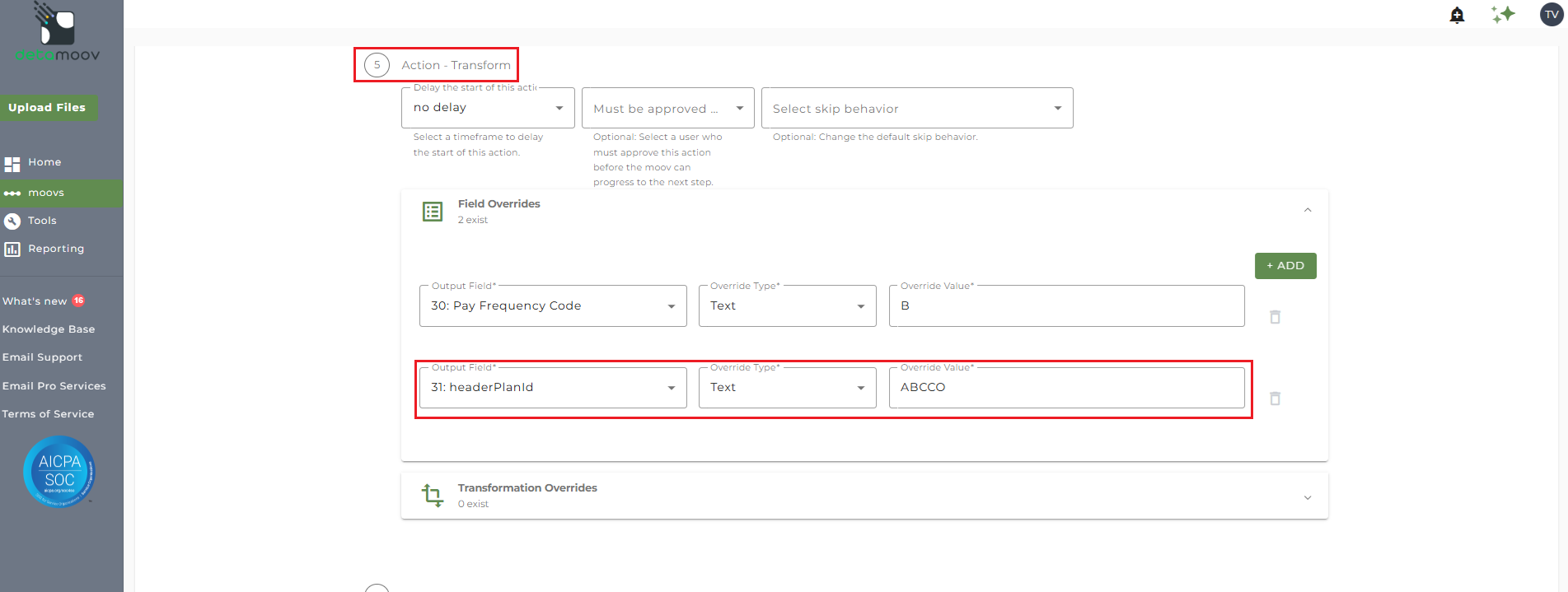Click the AICPA SOC badge

click(59, 472)
